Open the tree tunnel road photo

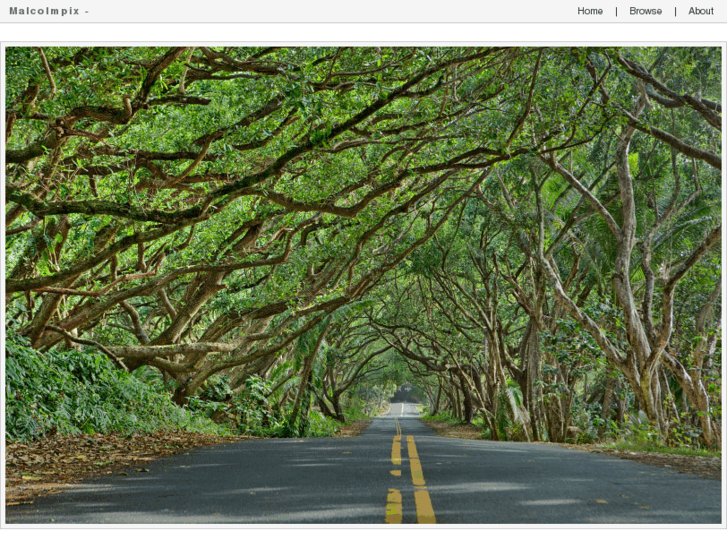click(364, 285)
